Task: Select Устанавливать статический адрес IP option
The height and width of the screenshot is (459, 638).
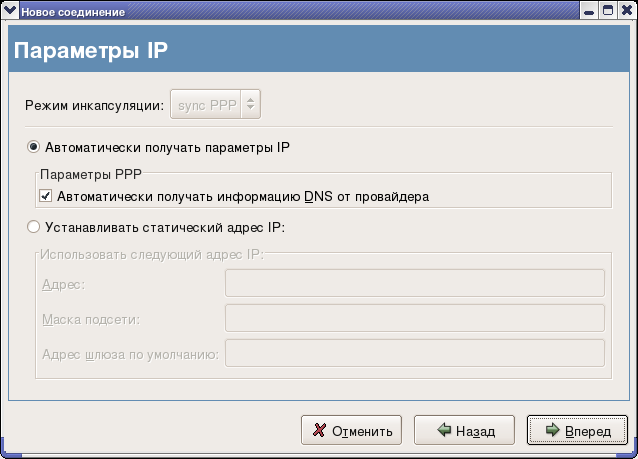Action: pyautogui.click(x=33, y=227)
